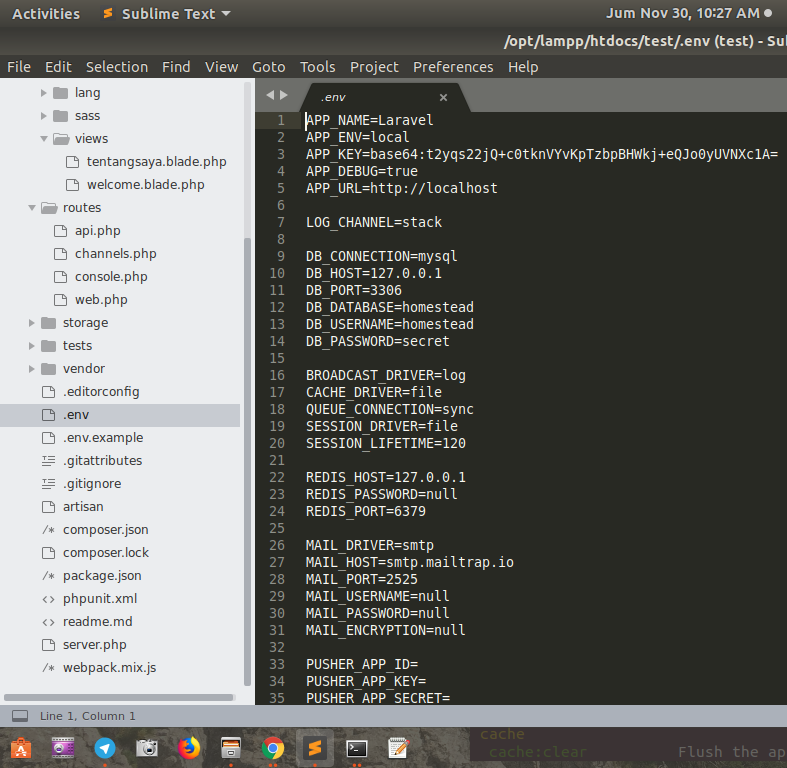The height and width of the screenshot is (768, 787).
Task: Open web.php in the sidebar
Action: (101, 300)
